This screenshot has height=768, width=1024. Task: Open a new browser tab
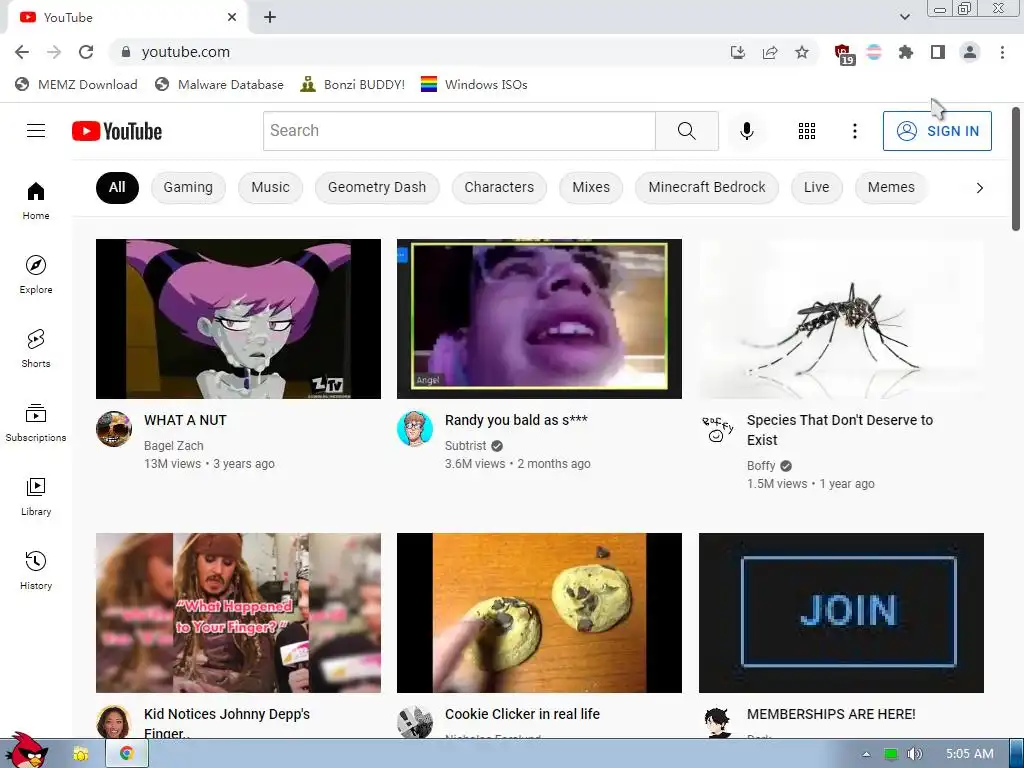270,18
